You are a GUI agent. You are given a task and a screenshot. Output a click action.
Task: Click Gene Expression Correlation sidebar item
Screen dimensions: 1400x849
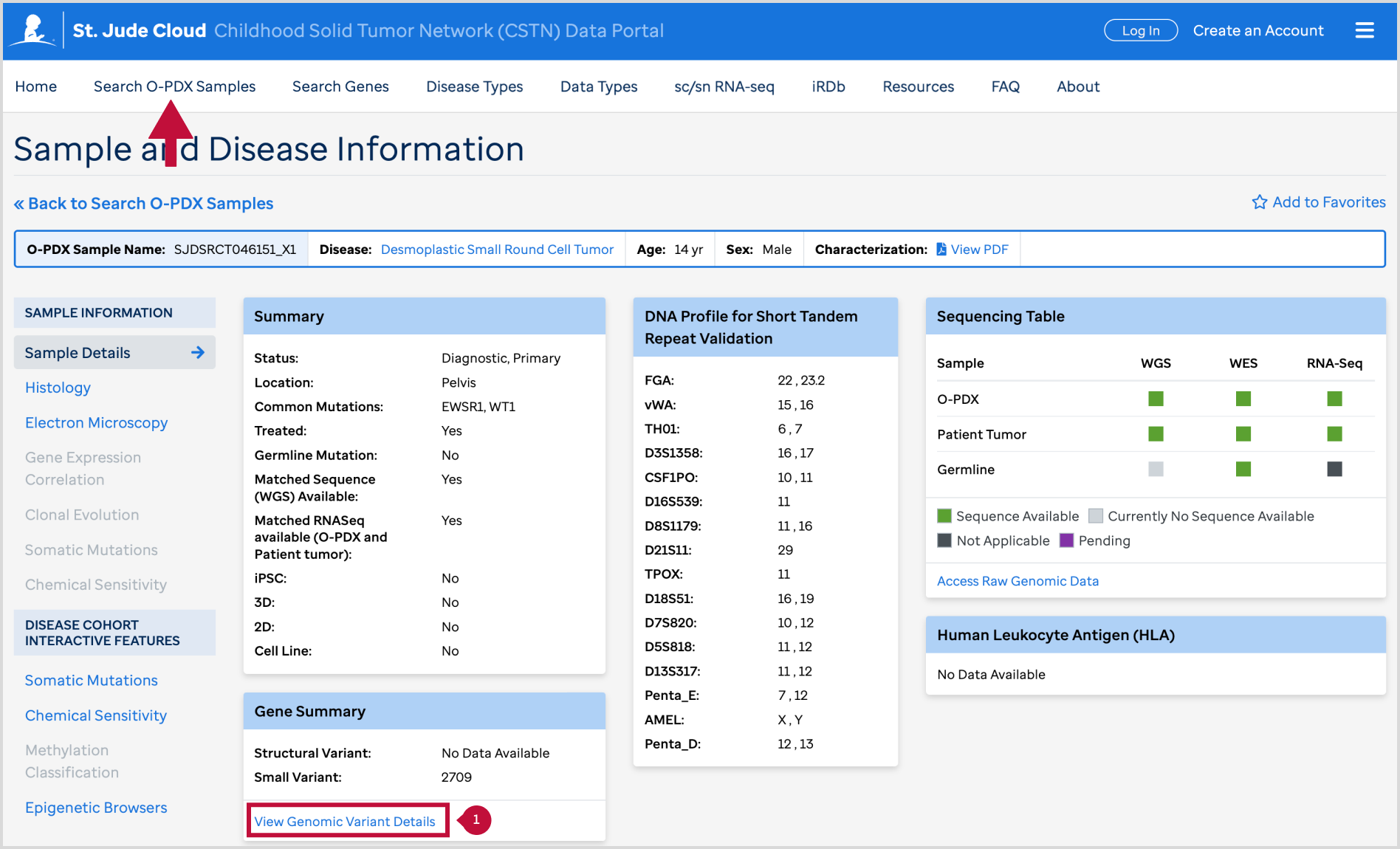click(x=83, y=469)
